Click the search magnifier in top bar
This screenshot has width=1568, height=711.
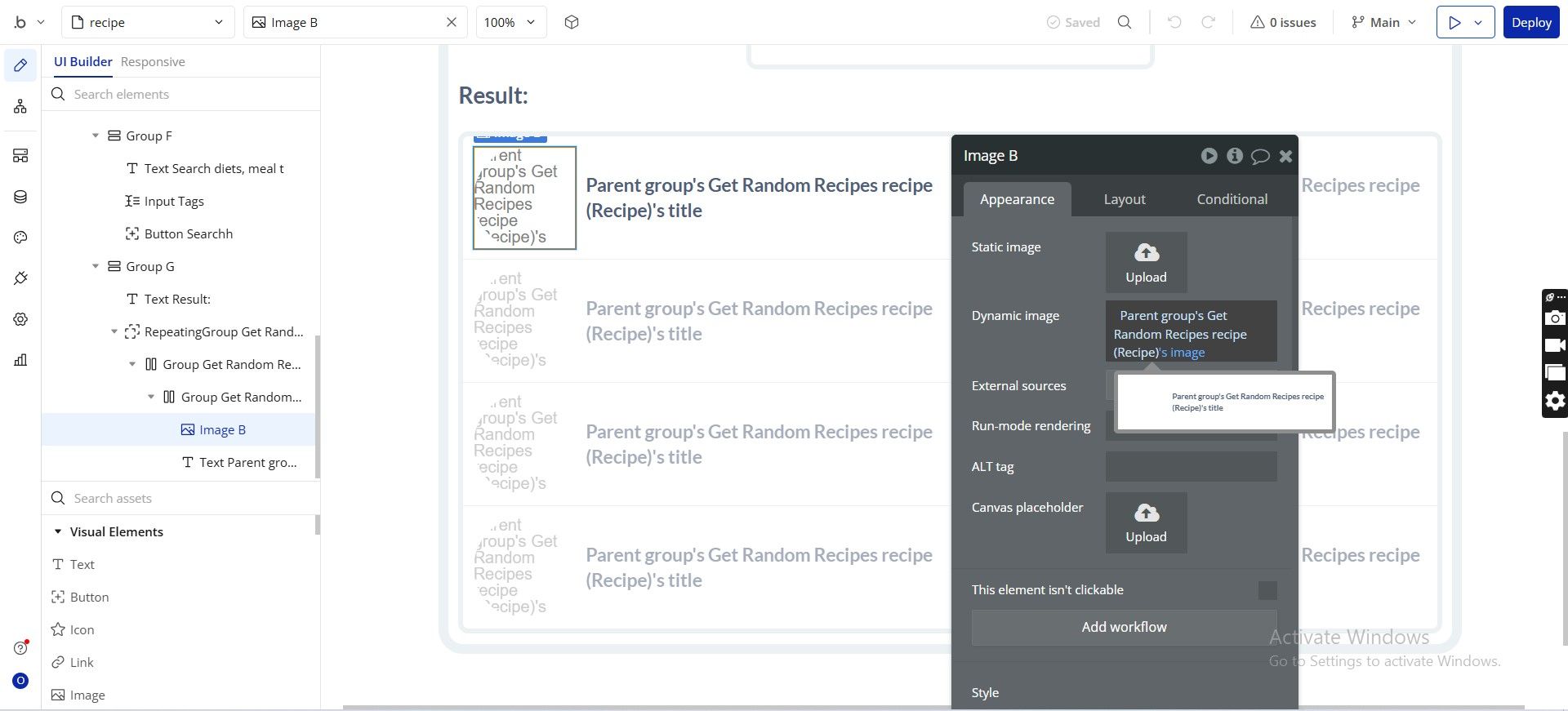[x=1125, y=22]
